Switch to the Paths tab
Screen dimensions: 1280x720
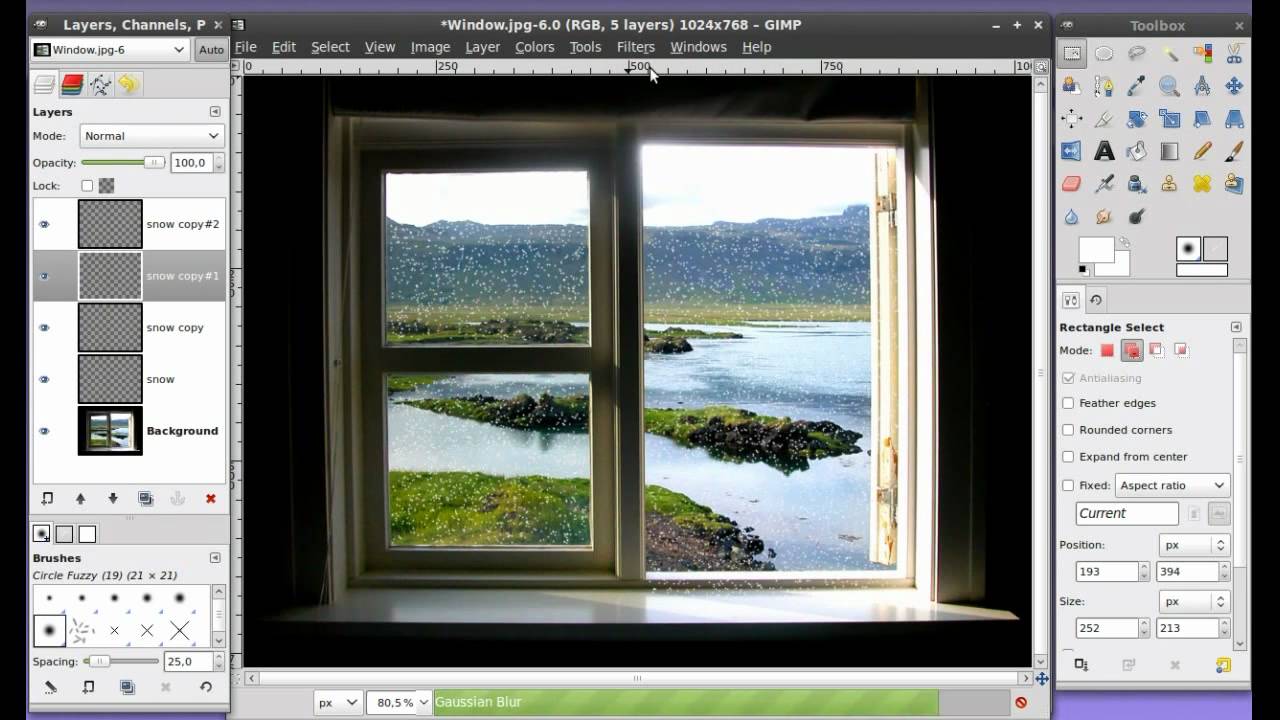(100, 84)
